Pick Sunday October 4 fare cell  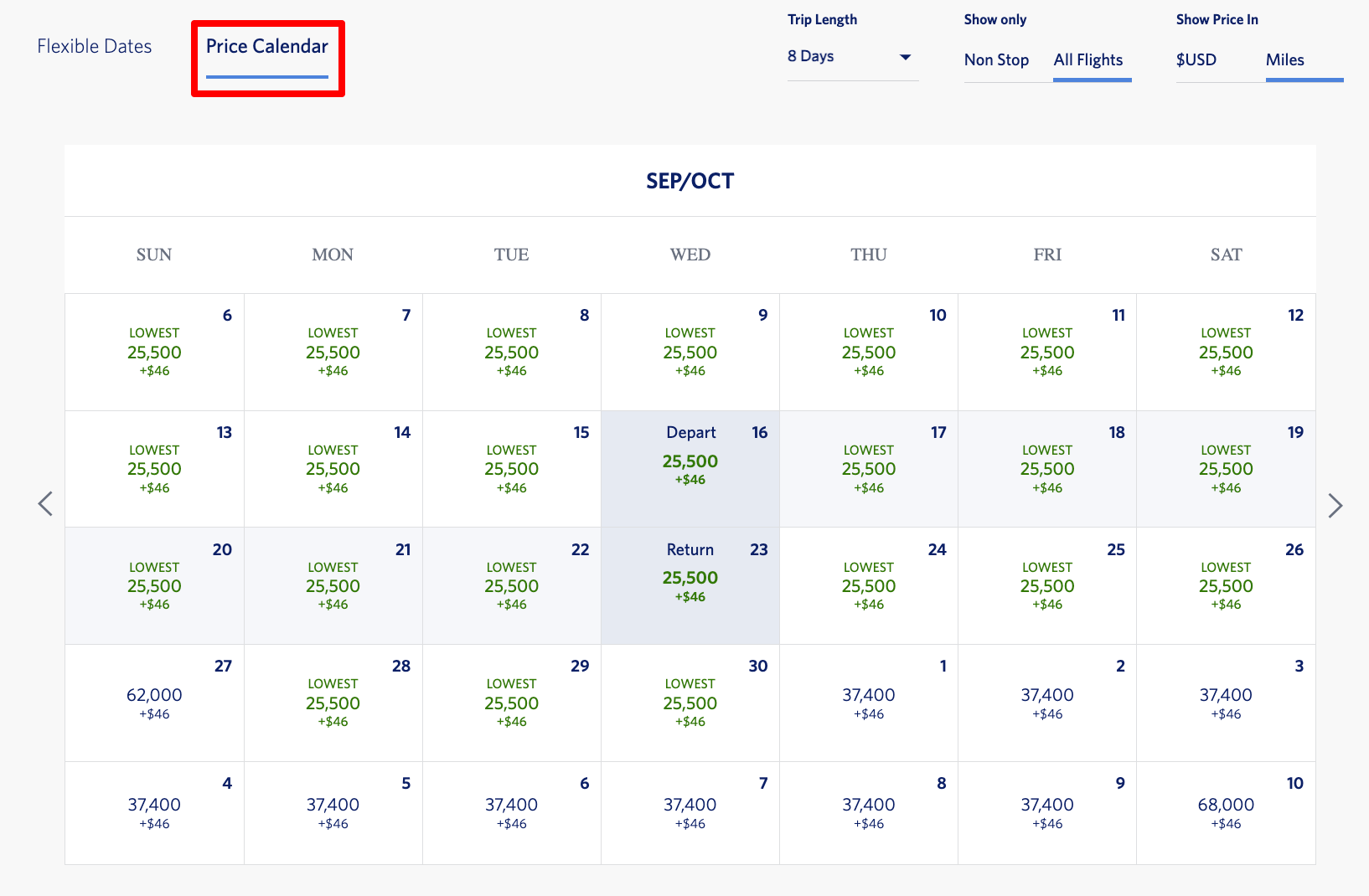pyautogui.click(x=154, y=813)
